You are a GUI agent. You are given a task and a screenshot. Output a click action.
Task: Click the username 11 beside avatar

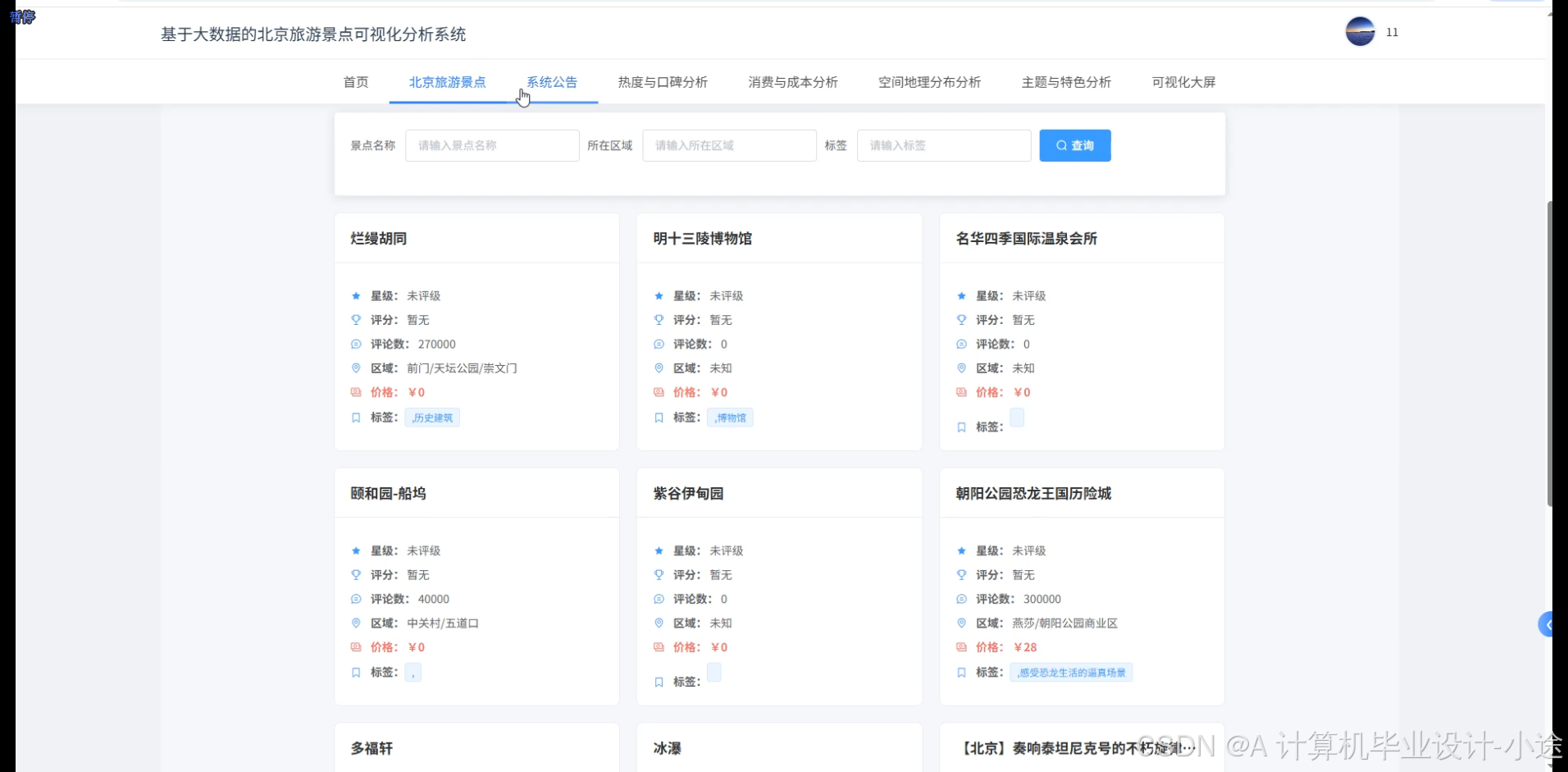point(1392,32)
